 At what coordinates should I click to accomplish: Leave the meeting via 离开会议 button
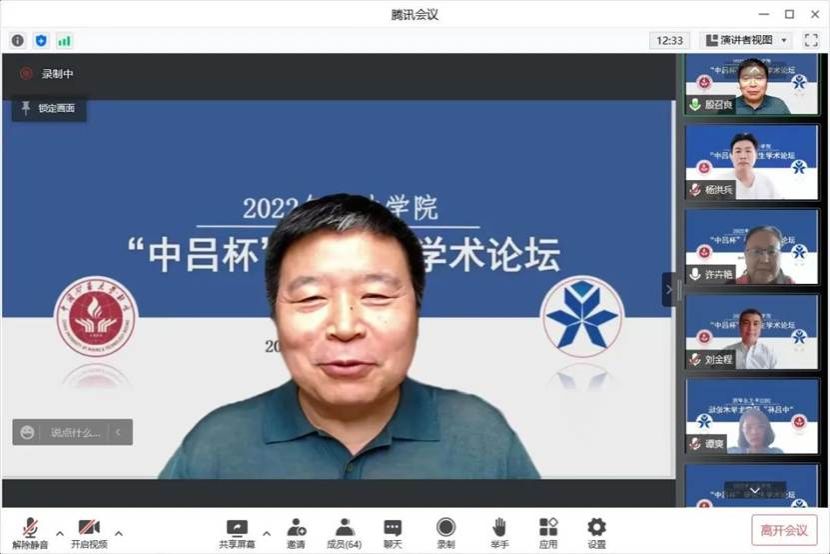[784, 530]
